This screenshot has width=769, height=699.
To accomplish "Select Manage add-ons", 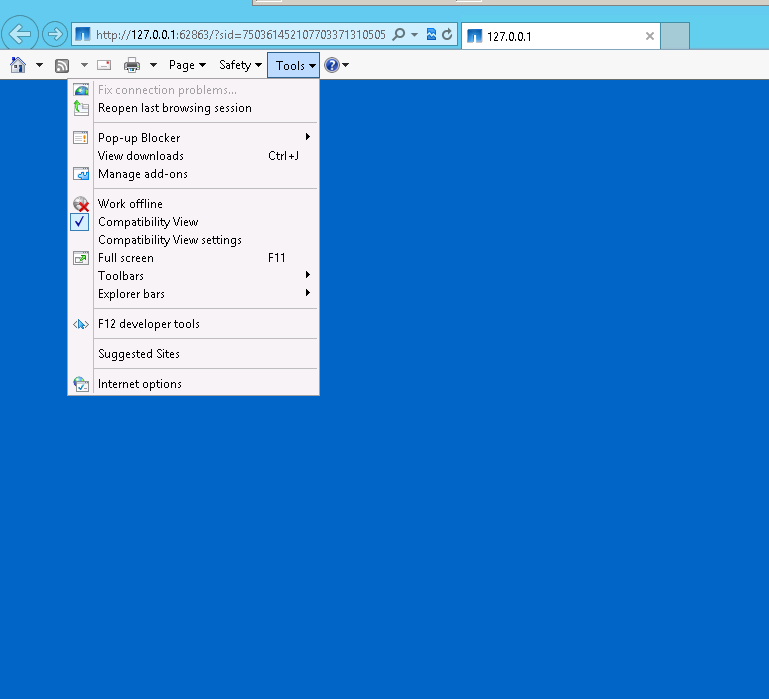I will (x=193, y=174).
